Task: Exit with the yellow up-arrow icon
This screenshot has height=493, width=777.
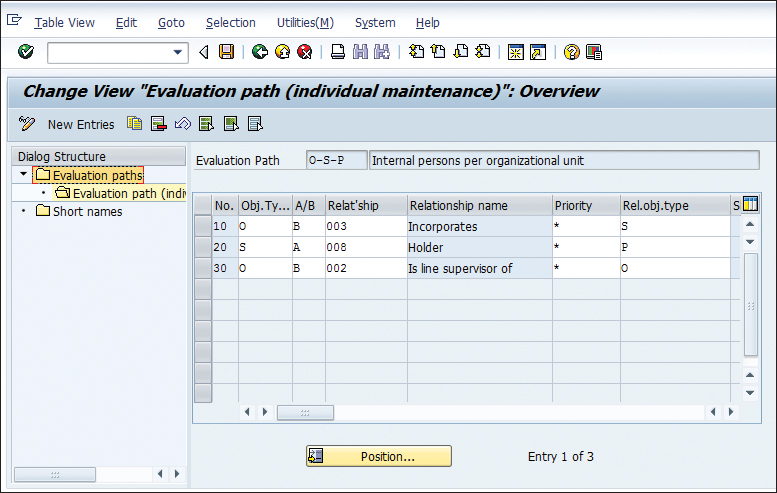Action: tap(282, 52)
